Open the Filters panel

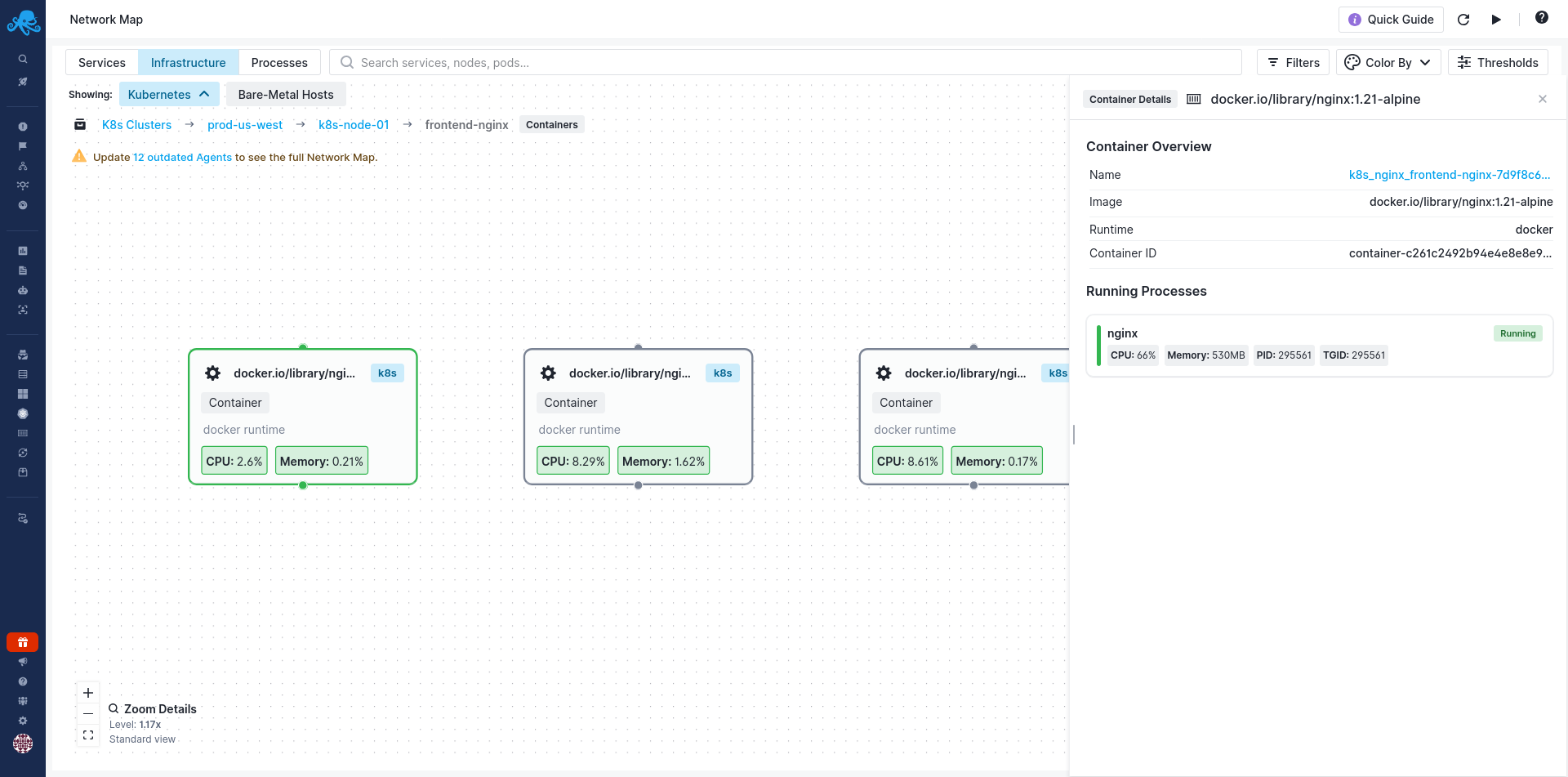tap(1294, 63)
